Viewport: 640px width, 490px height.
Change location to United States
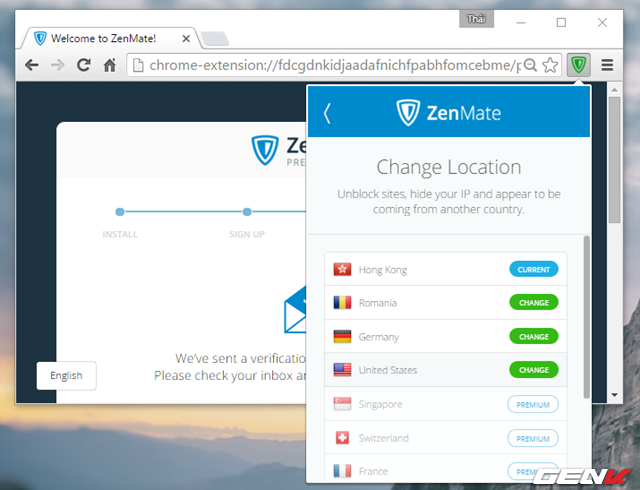point(533,370)
